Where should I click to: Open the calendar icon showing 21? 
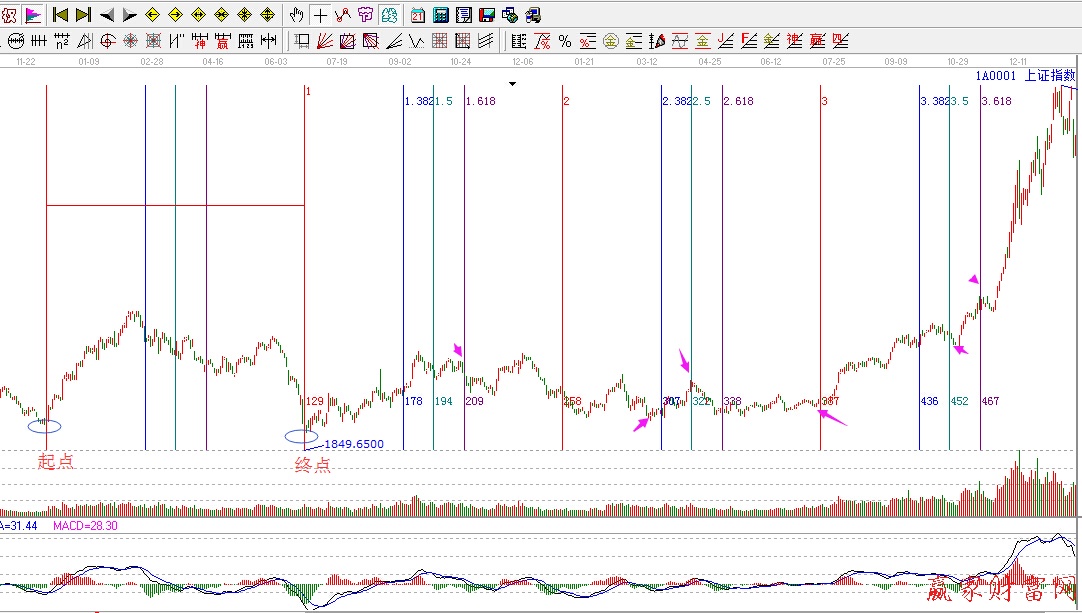point(417,15)
